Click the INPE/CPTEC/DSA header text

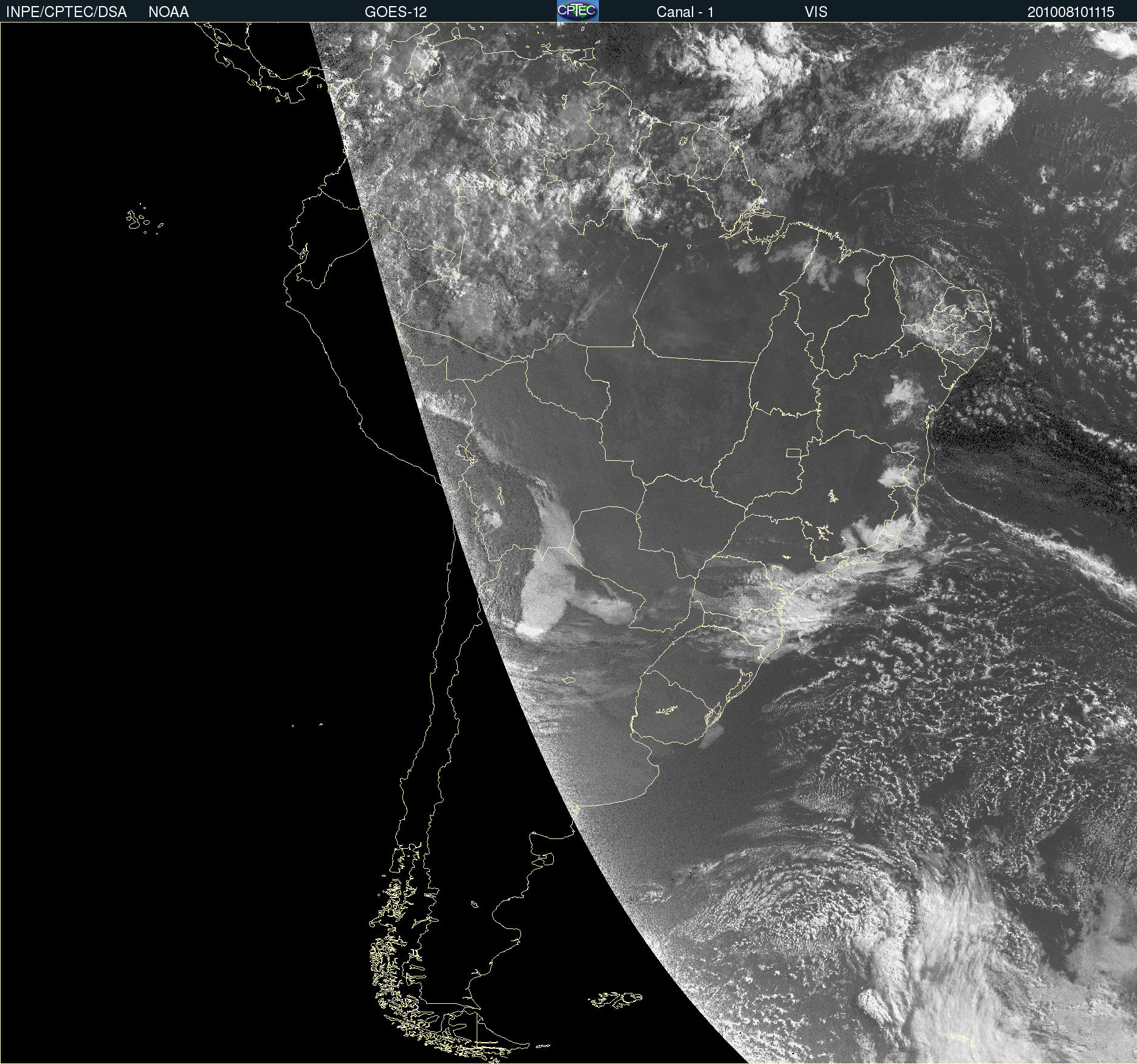click(x=66, y=12)
